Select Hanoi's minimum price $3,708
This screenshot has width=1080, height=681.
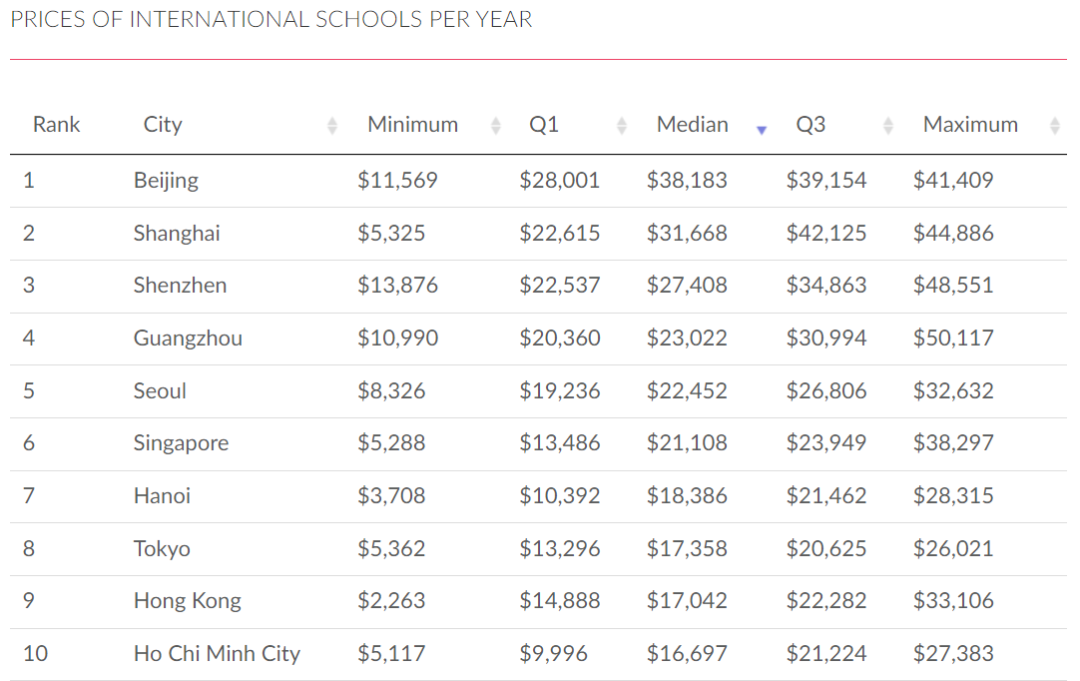click(x=391, y=495)
